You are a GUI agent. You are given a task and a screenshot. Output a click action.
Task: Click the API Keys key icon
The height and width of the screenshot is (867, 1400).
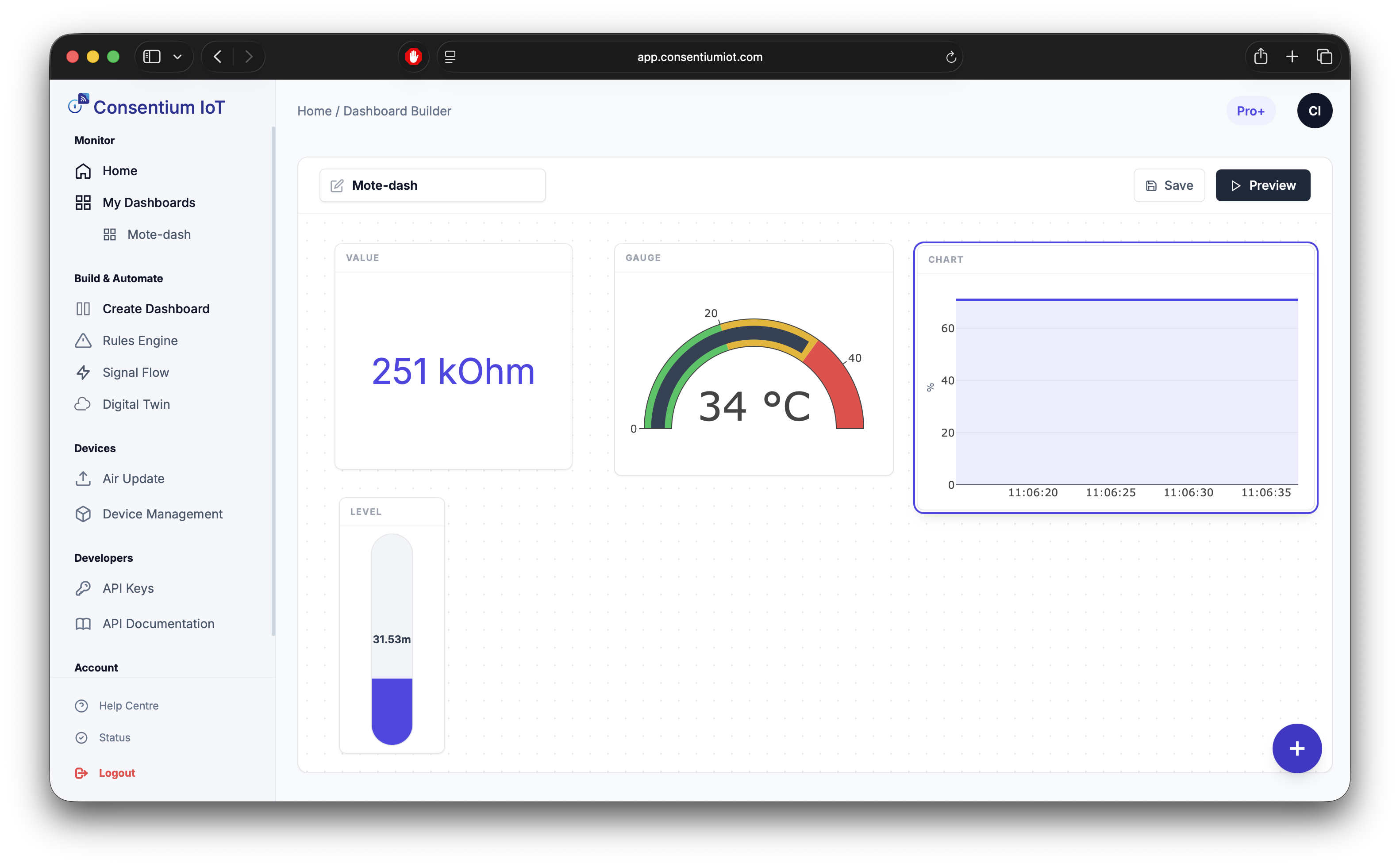coord(83,588)
